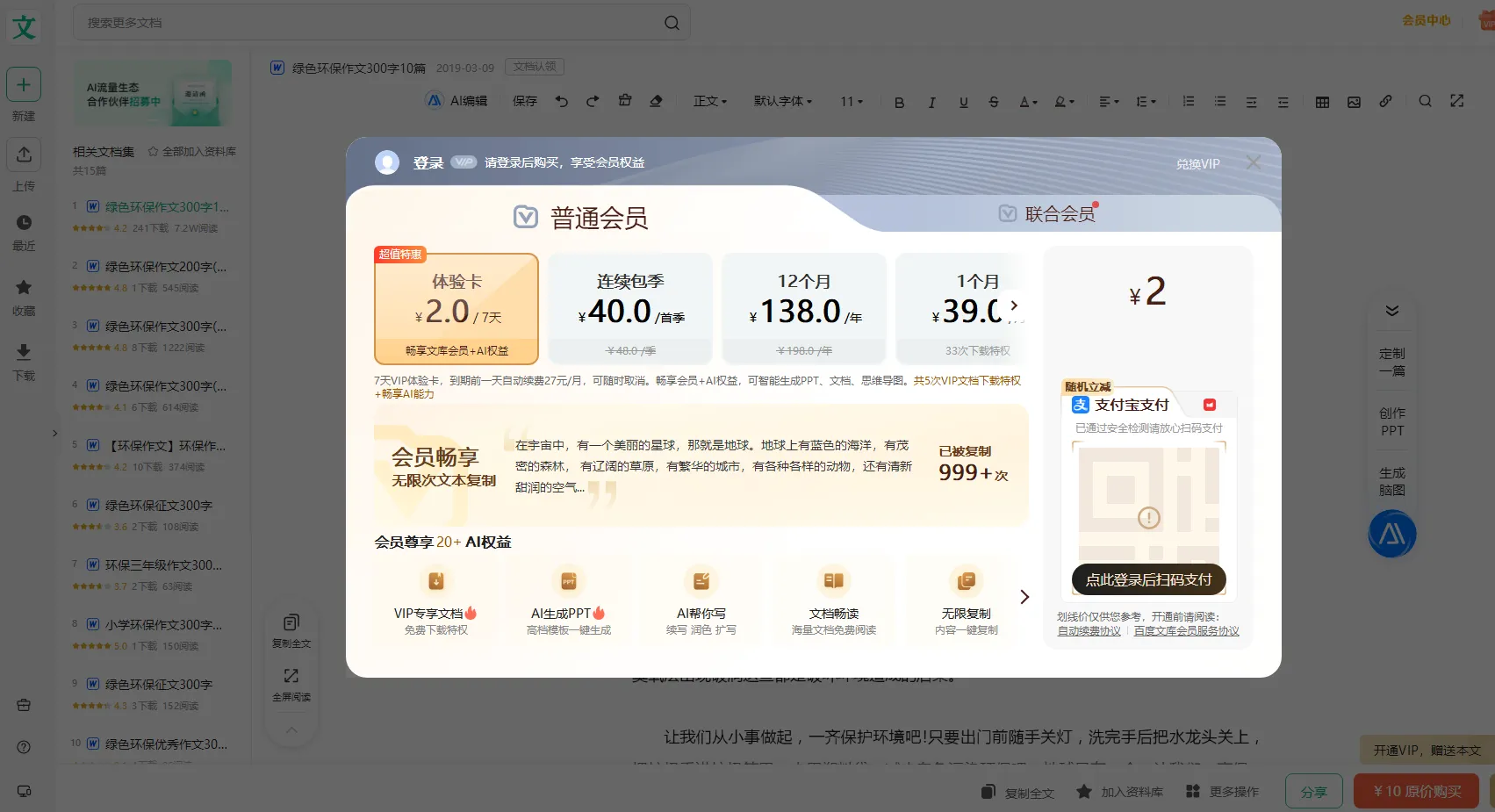
Task: Click the eraser clear-format icon
Action: [x=656, y=102]
